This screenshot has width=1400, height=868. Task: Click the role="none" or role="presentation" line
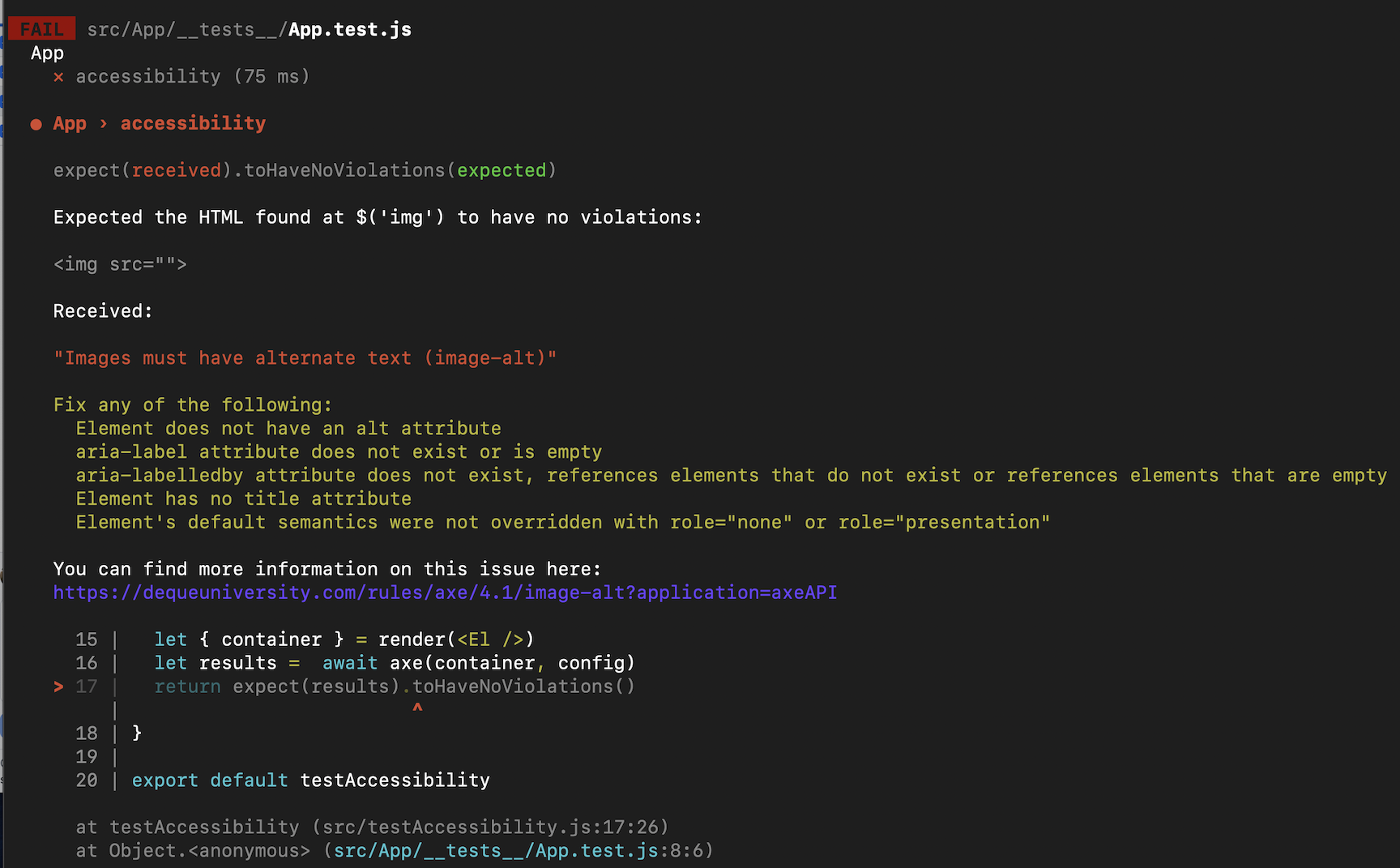562,522
